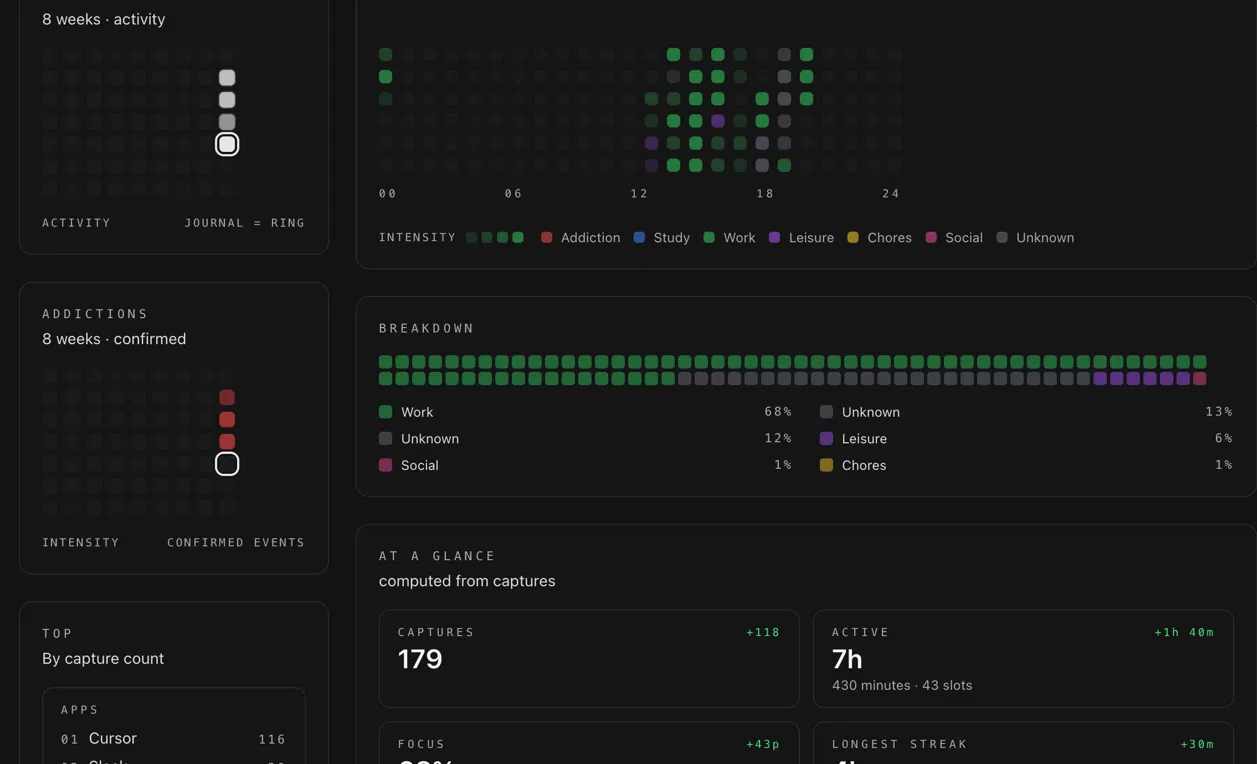Open the Captures card showing 179
The height and width of the screenshot is (764, 1257).
(588, 658)
